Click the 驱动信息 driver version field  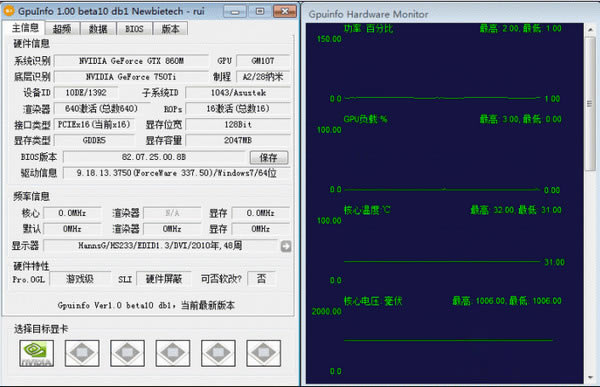click(x=176, y=173)
